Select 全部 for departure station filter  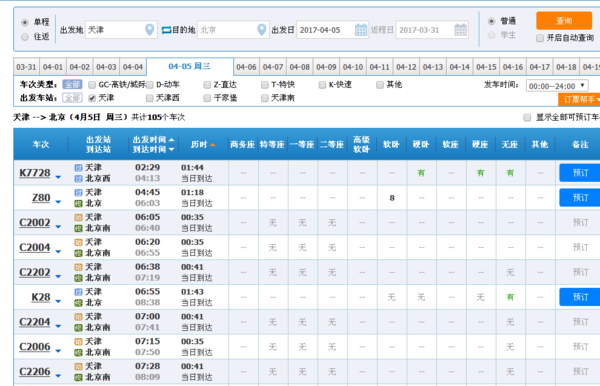(x=72, y=98)
